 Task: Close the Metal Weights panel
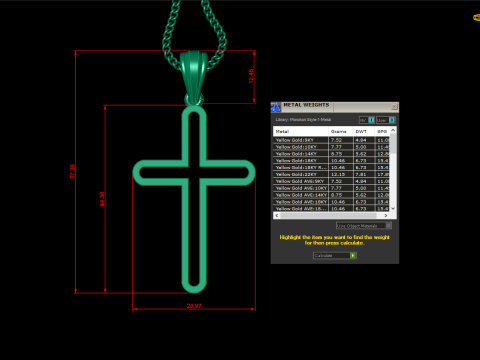coord(394,107)
